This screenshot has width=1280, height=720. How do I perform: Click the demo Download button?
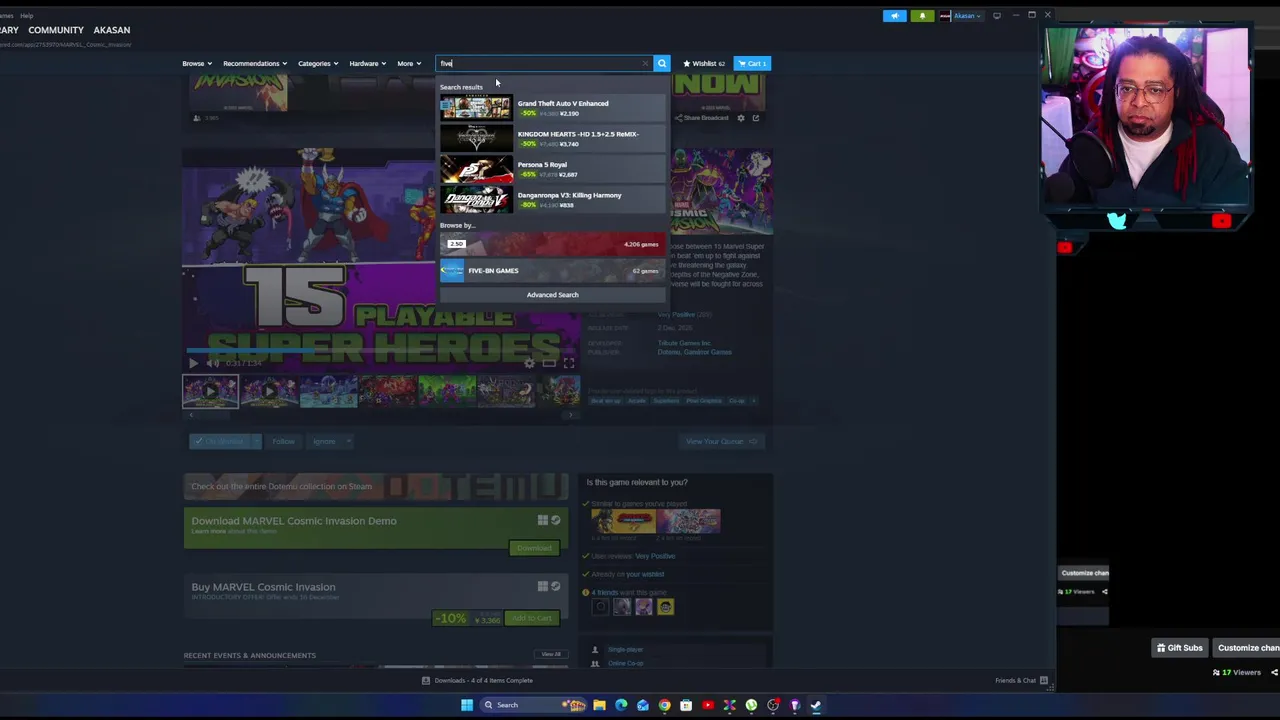534,548
